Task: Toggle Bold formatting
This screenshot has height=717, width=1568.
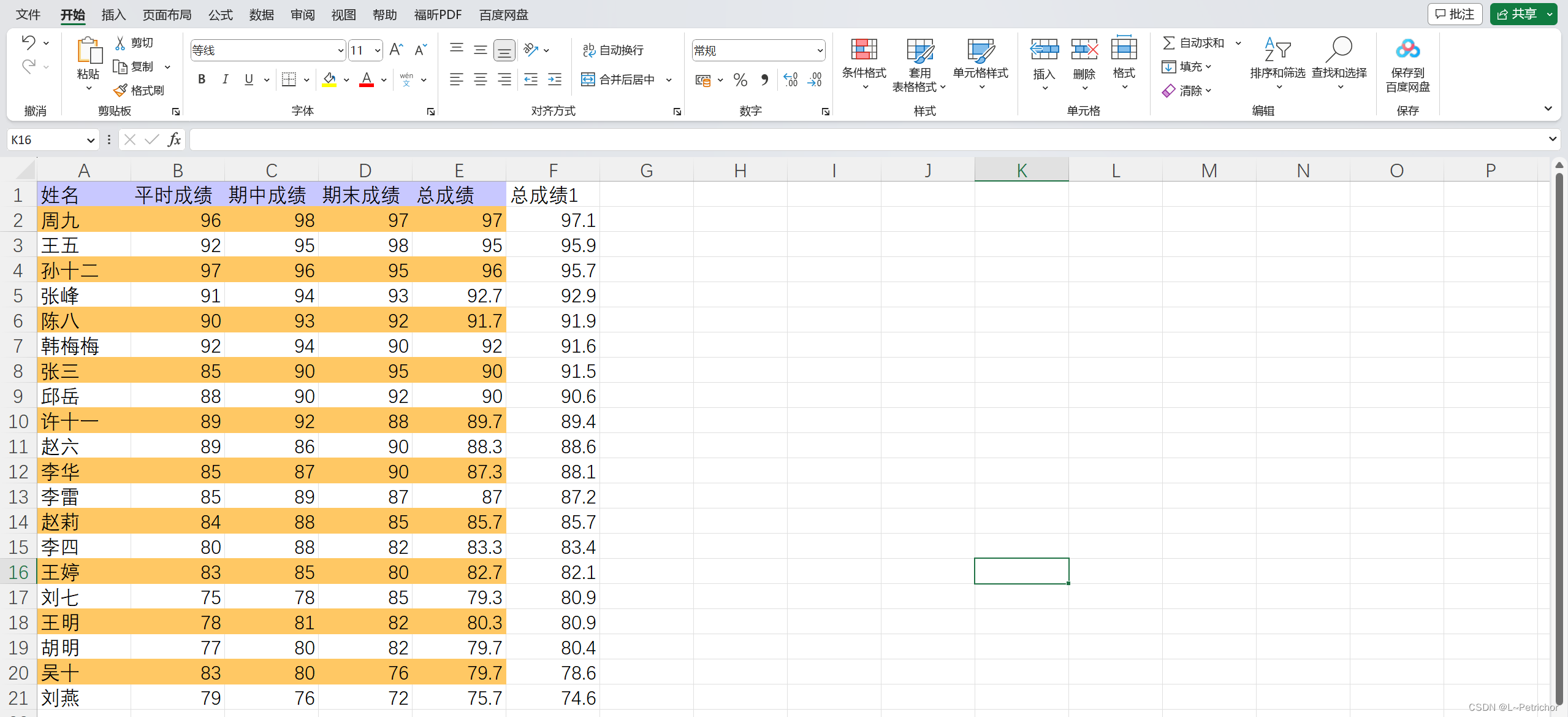Action: point(201,80)
